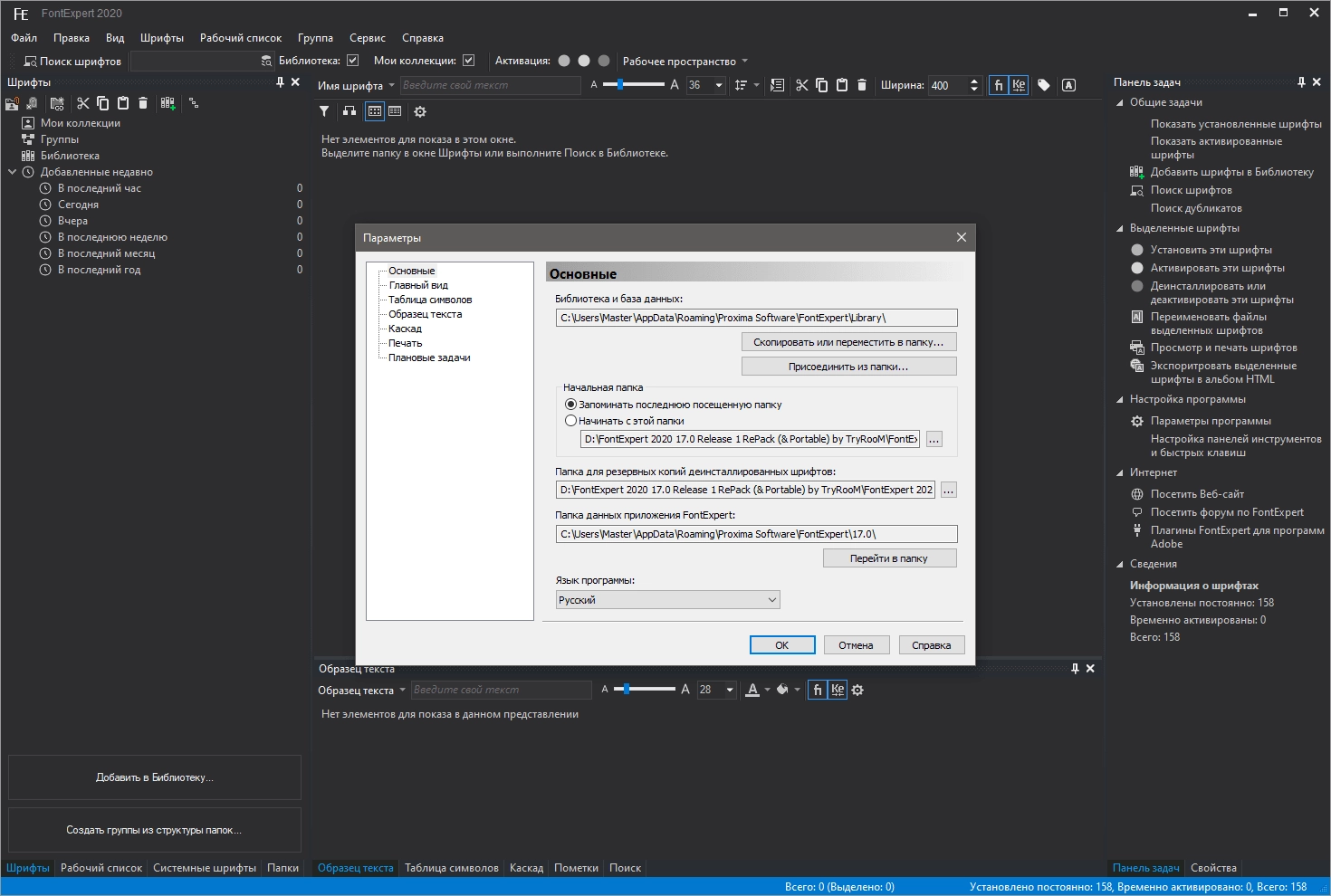This screenshot has height=896, width=1331.
Task: Switch to the highlighted tile view icon next to the funnel
Action: click(x=375, y=111)
